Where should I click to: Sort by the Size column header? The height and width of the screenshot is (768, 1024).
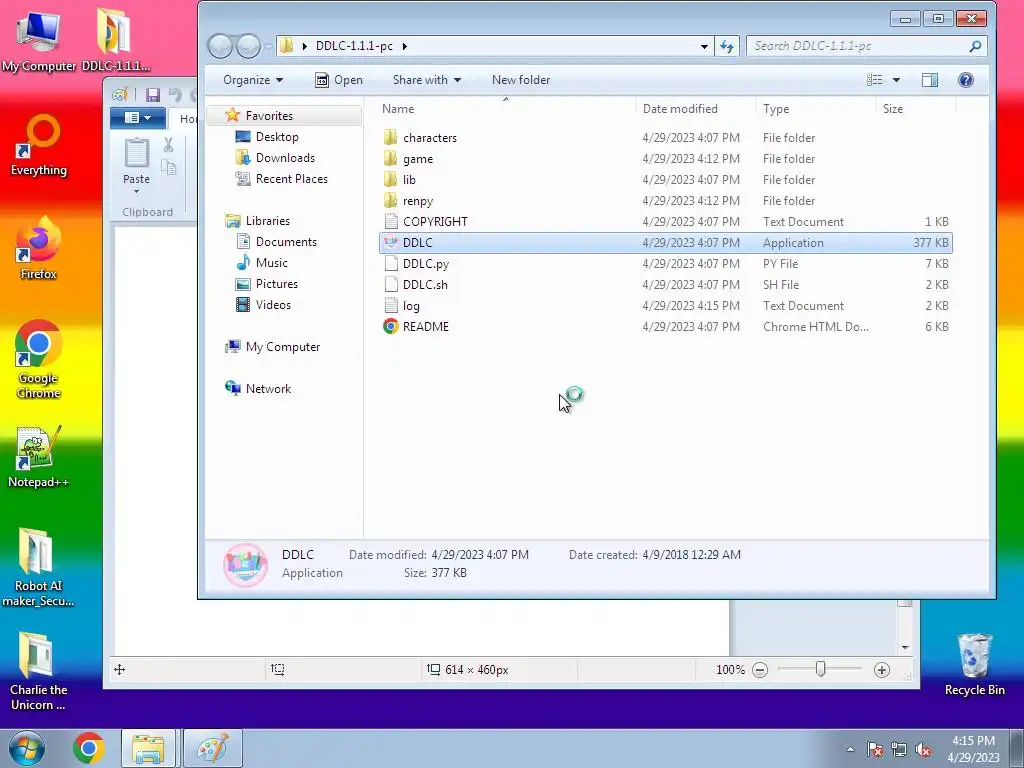tap(916, 109)
